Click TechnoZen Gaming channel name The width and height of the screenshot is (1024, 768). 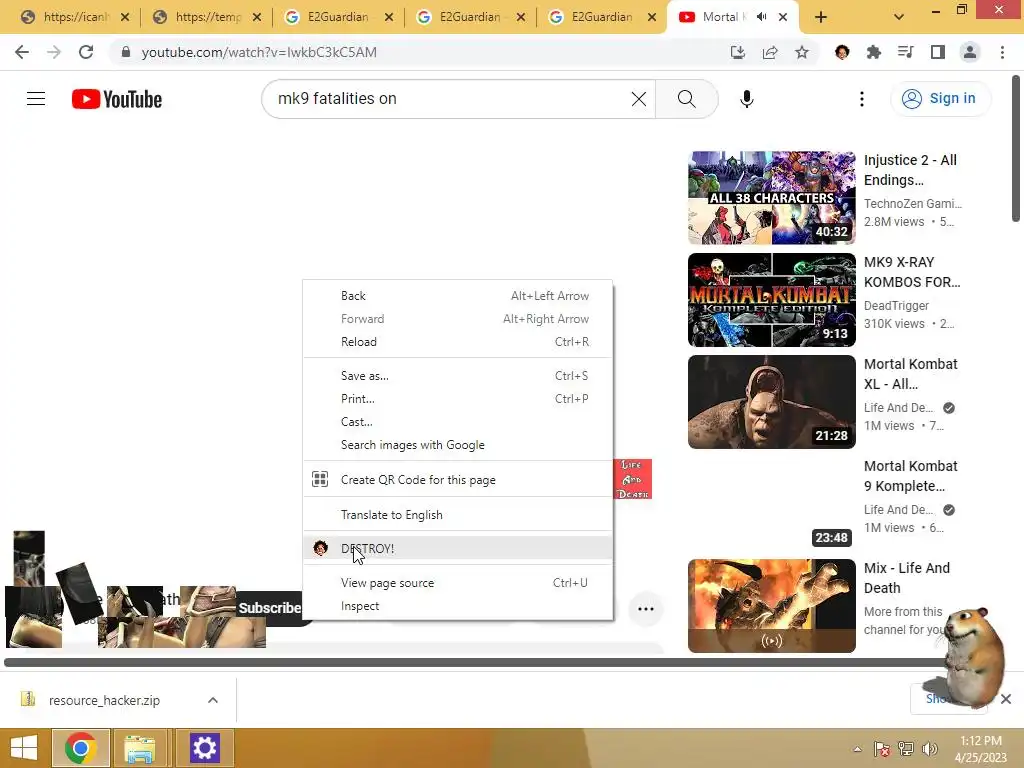click(x=913, y=204)
